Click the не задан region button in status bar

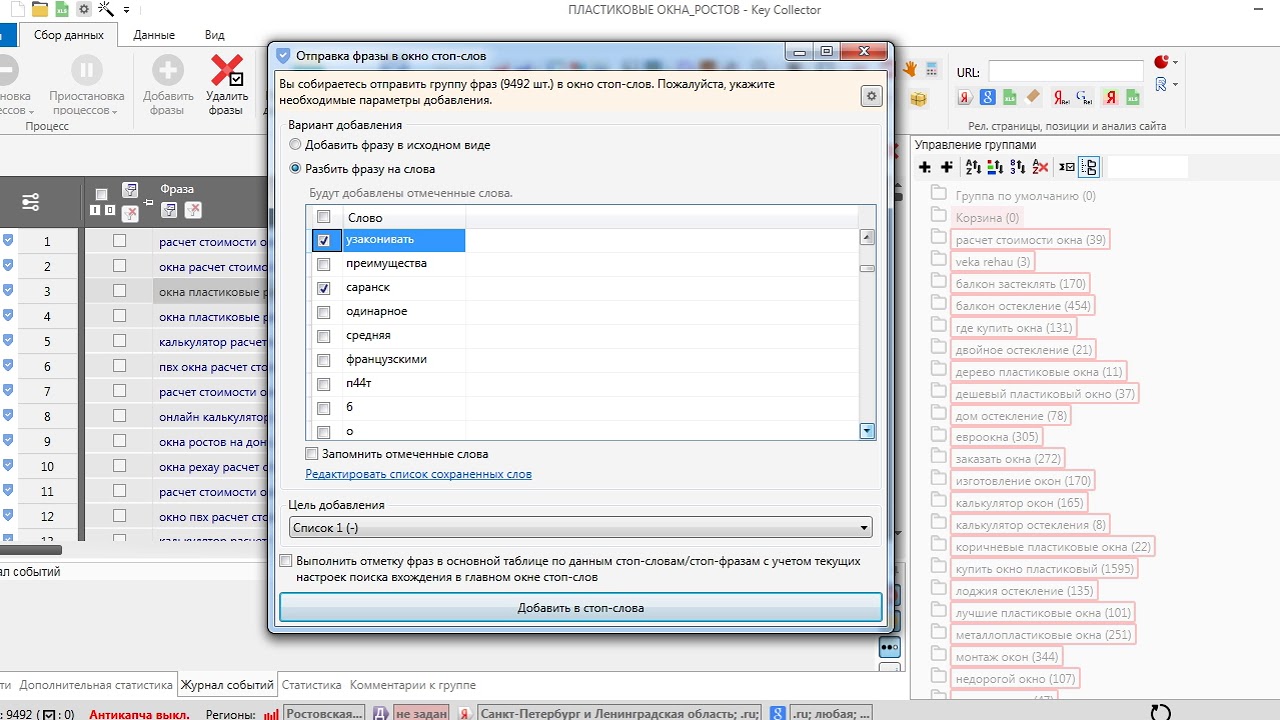(x=419, y=713)
